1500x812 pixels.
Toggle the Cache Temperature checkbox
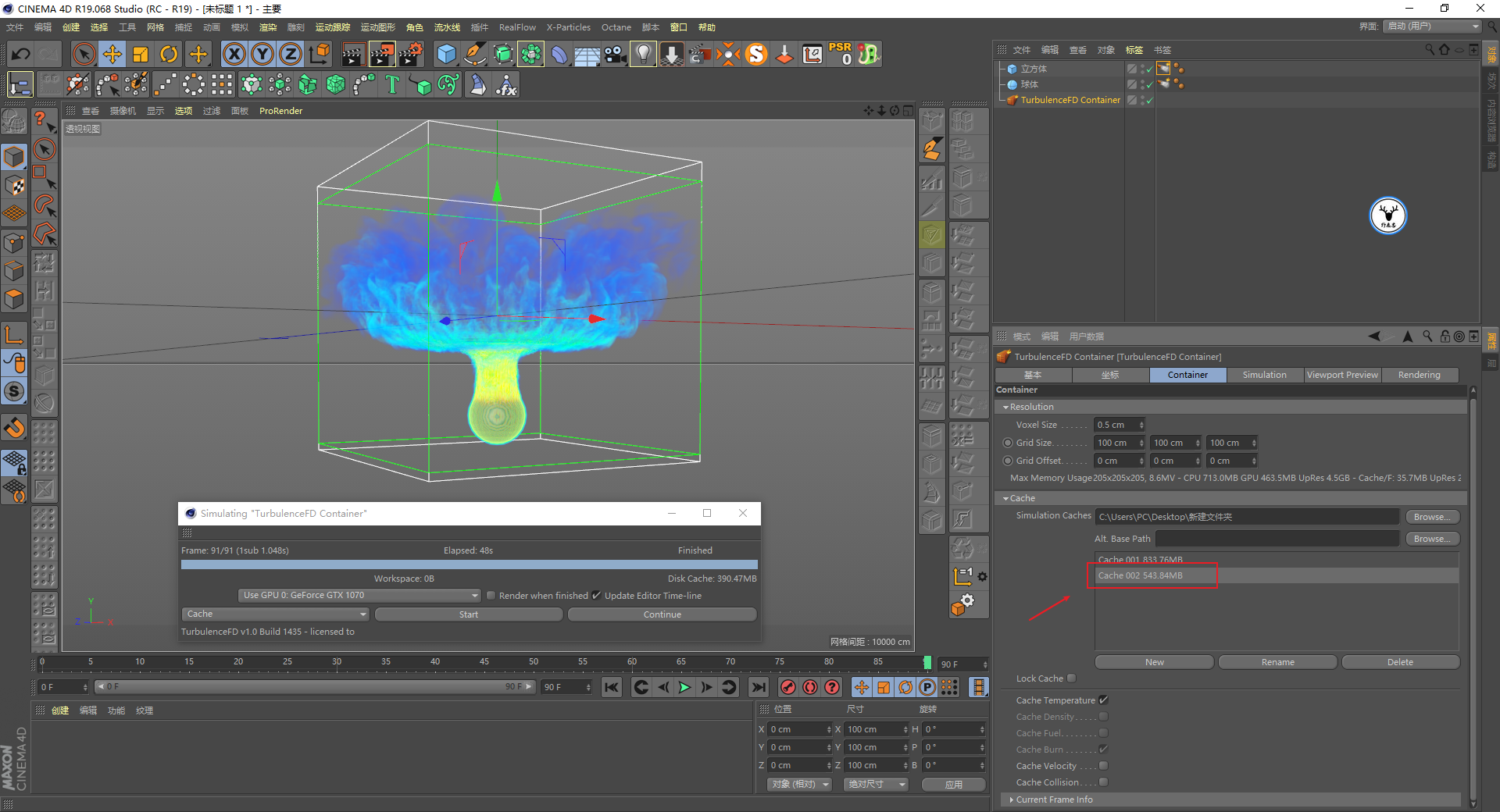pyautogui.click(x=1103, y=700)
